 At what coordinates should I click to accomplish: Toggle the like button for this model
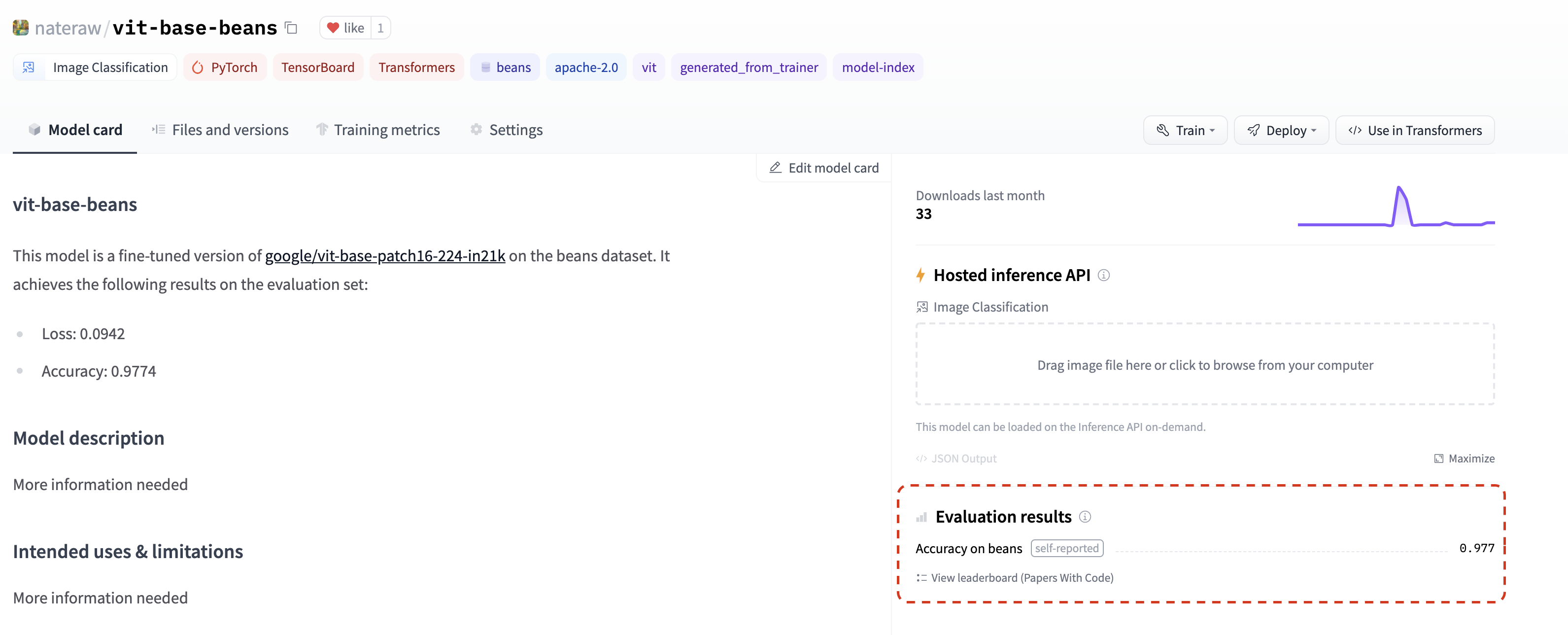coord(344,28)
